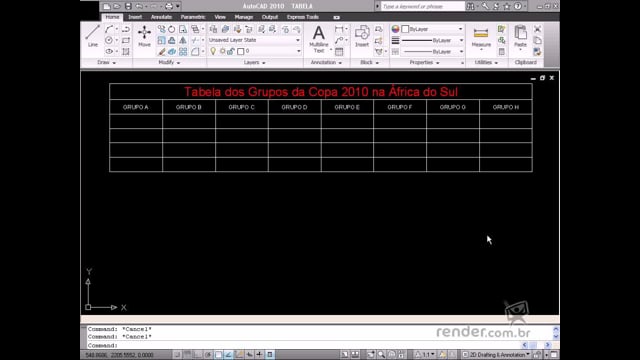Click the keyword search input field
The width and height of the screenshot is (640, 360).
pyautogui.click(x=423, y=6)
